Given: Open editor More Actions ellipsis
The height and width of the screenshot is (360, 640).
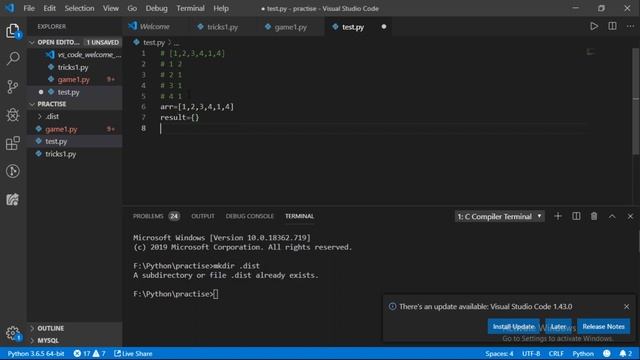Looking at the screenshot, I should (630, 27).
